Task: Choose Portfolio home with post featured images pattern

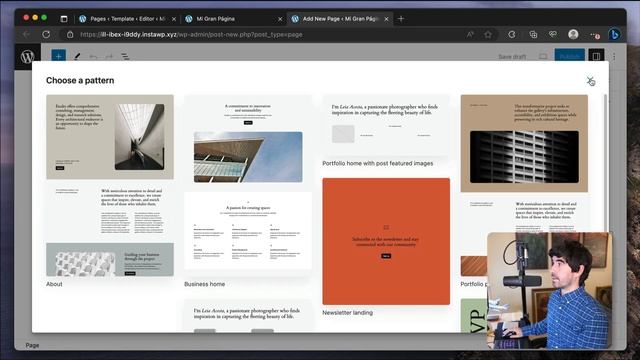Action: click(386, 125)
